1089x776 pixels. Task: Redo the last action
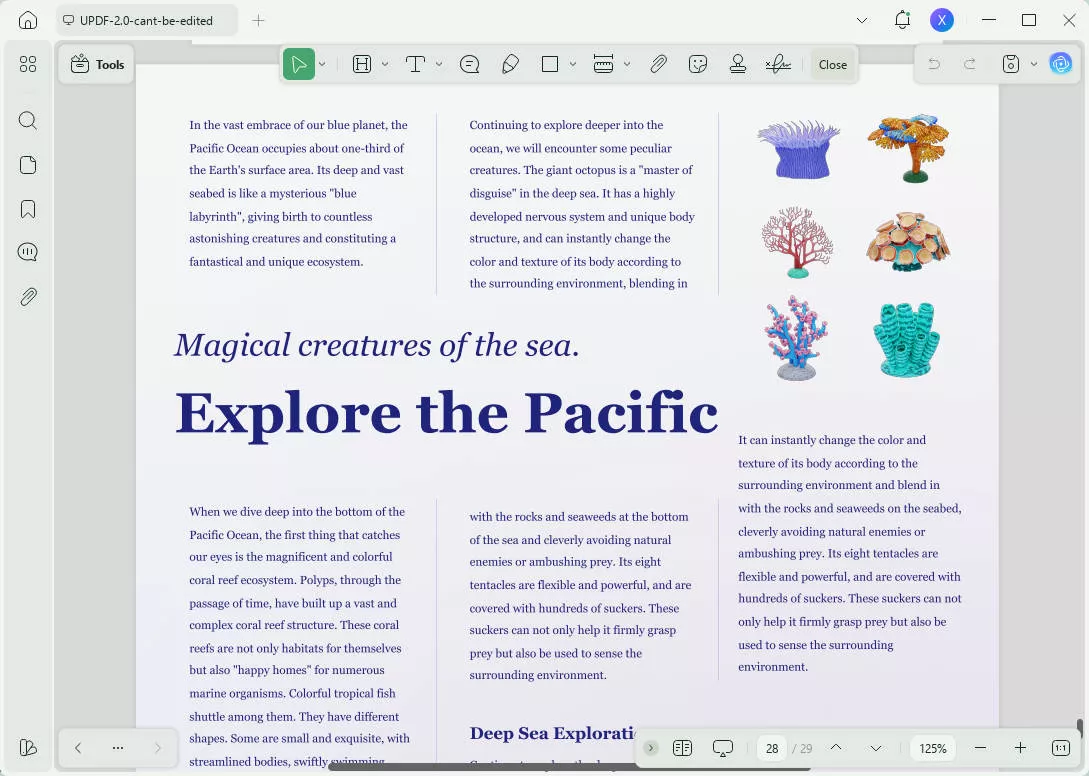tap(970, 65)
